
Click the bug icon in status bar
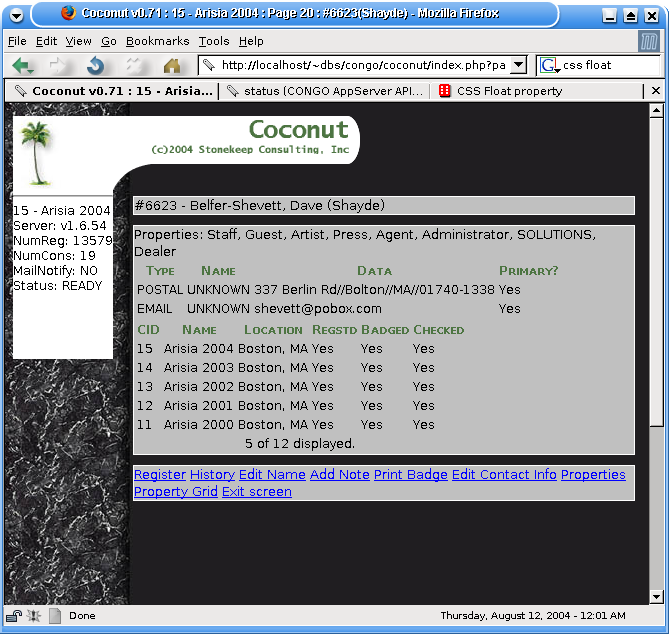(x=34, y=616)
